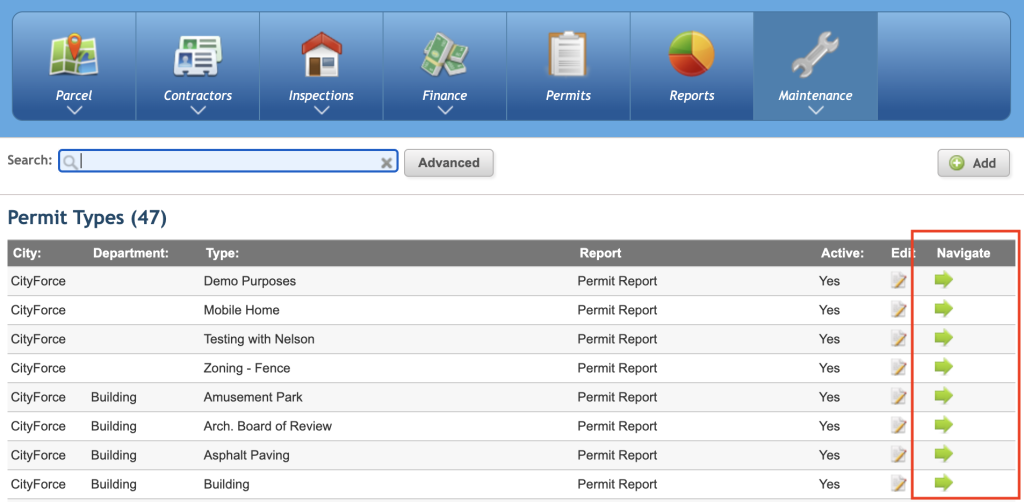This screenshot has height=502, width=1024.
Task: Edit the Testing with Nelson permit type
Action: (x=899, y=339)
